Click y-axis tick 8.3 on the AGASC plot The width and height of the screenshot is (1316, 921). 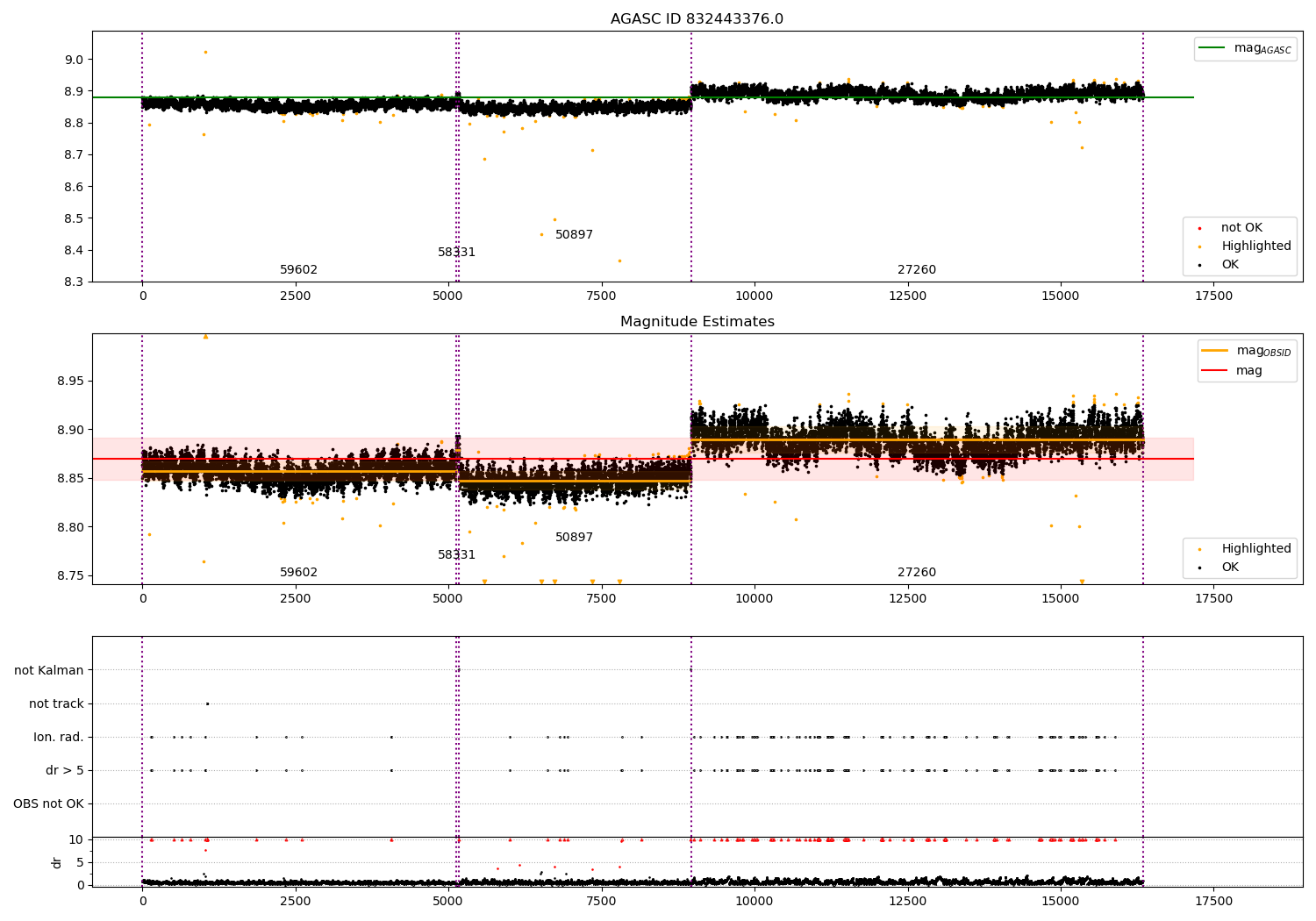(74, 282)
